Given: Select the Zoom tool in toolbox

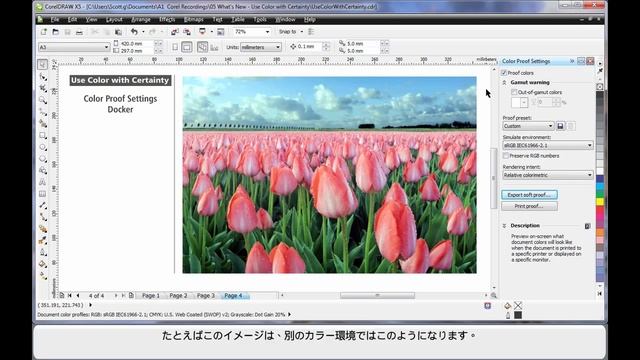Looking at the screenshot, I should (42, 100).
